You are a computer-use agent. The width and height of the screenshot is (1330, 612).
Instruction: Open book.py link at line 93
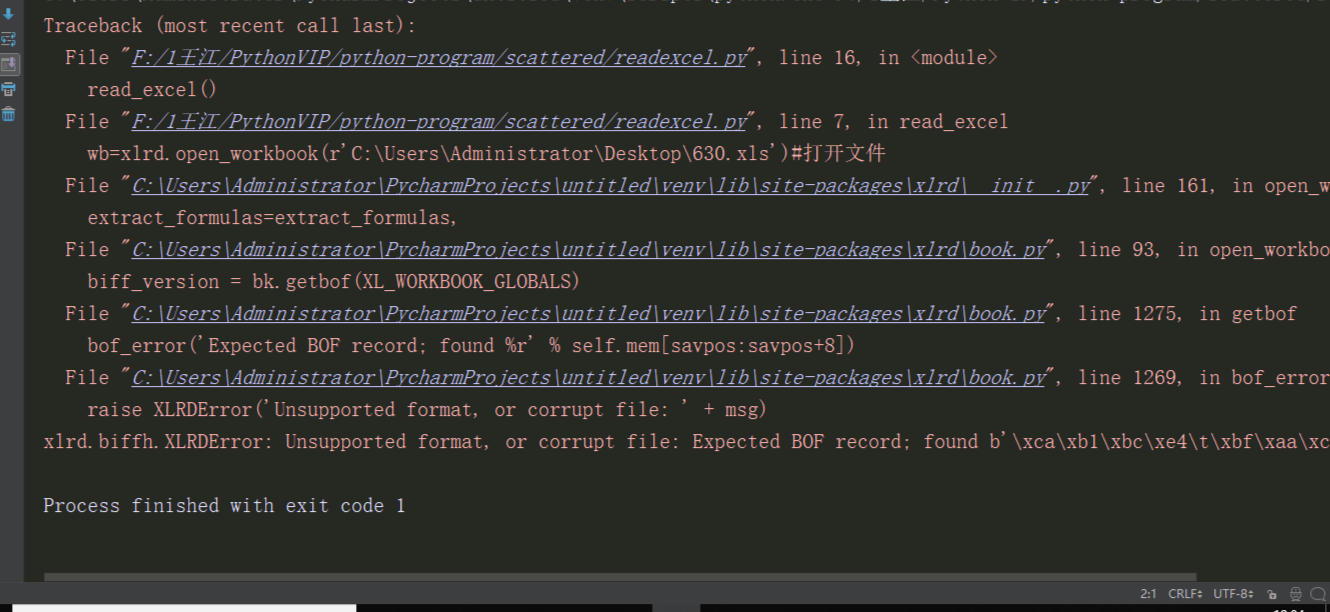[588, 250]
